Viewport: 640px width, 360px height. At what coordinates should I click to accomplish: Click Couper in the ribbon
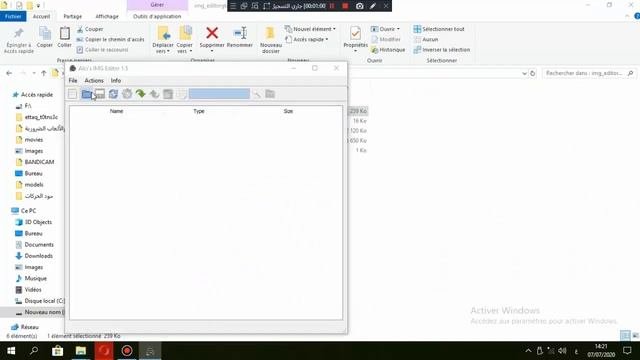[90, 29]
